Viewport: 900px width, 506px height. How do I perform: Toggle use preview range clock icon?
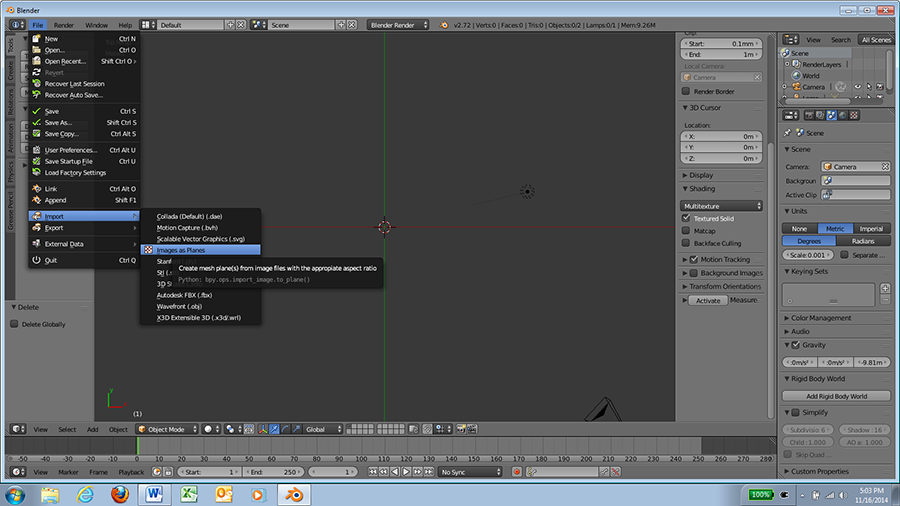(157, 472)
